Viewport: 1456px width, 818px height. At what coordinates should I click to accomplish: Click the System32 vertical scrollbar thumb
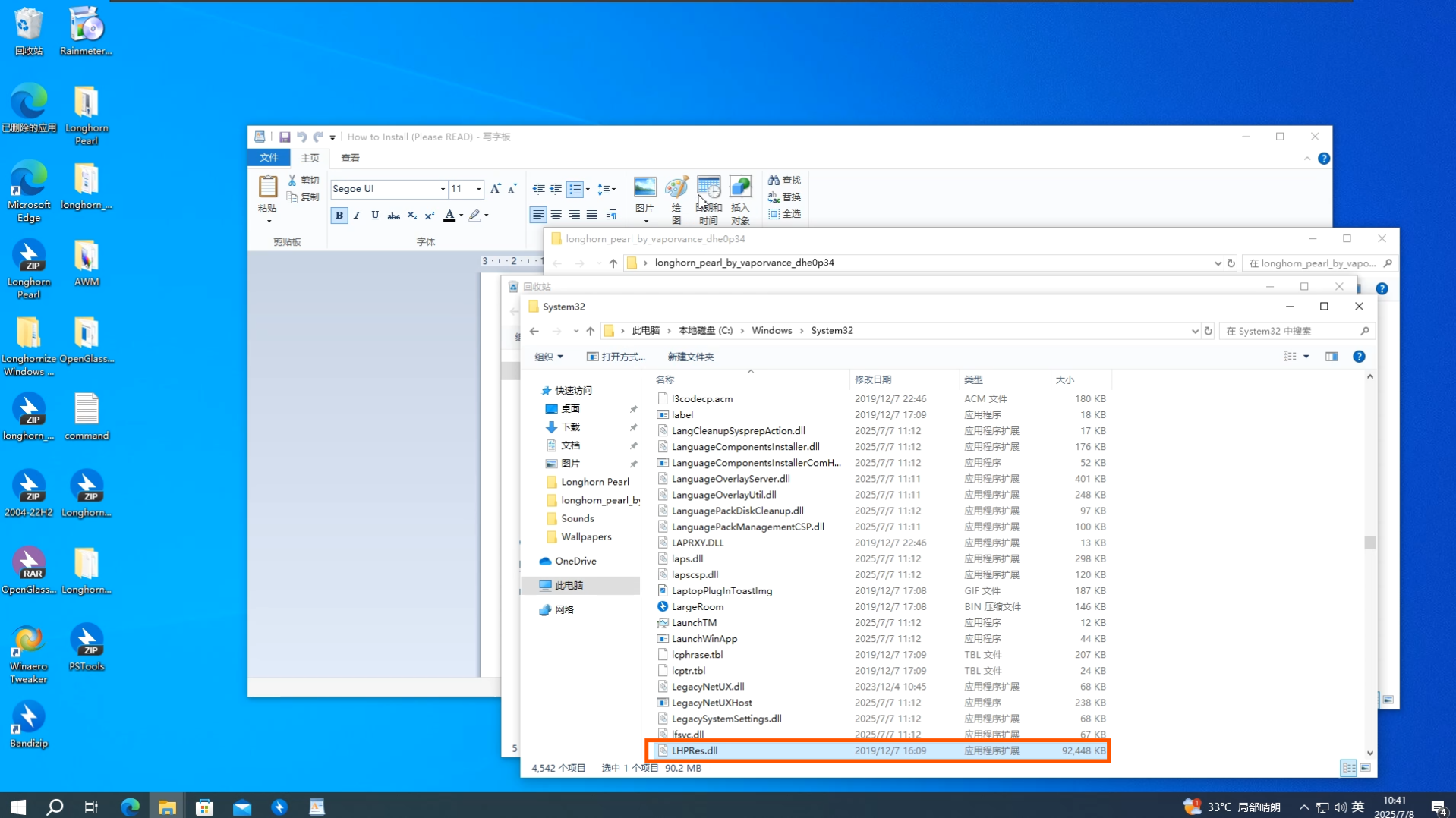tap(1370, 543)
